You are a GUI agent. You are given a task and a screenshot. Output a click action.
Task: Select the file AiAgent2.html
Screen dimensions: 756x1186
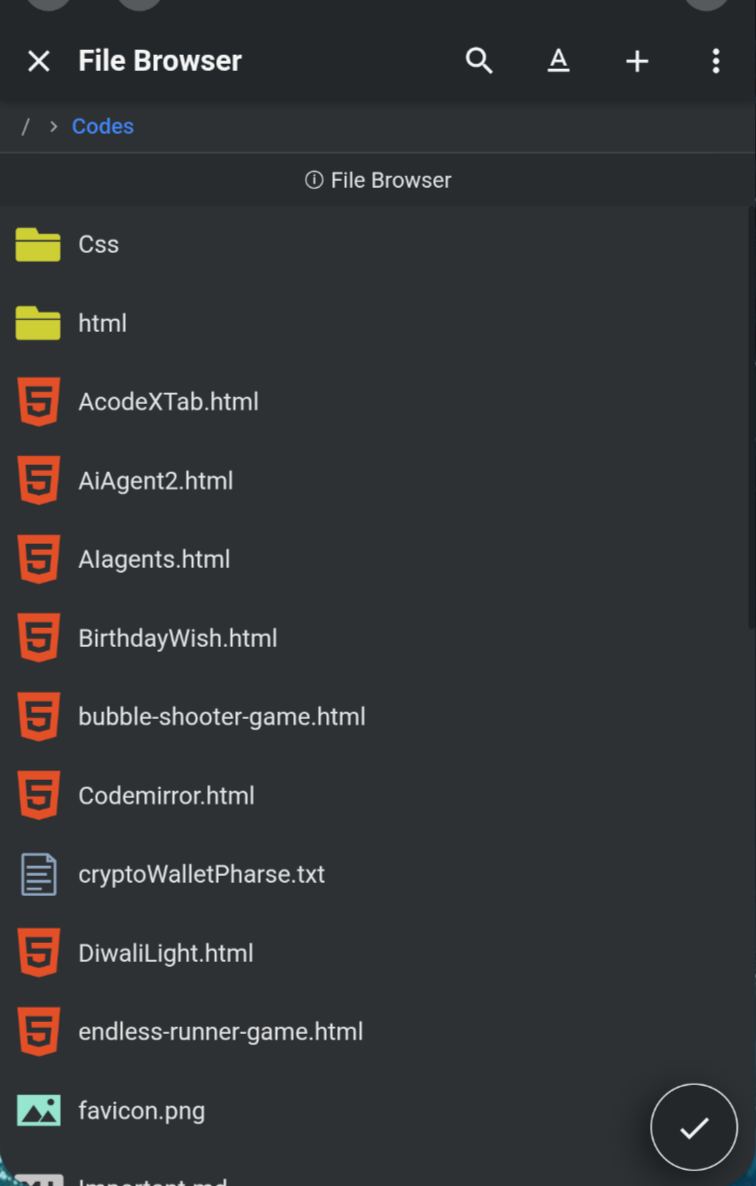[156, 480]
